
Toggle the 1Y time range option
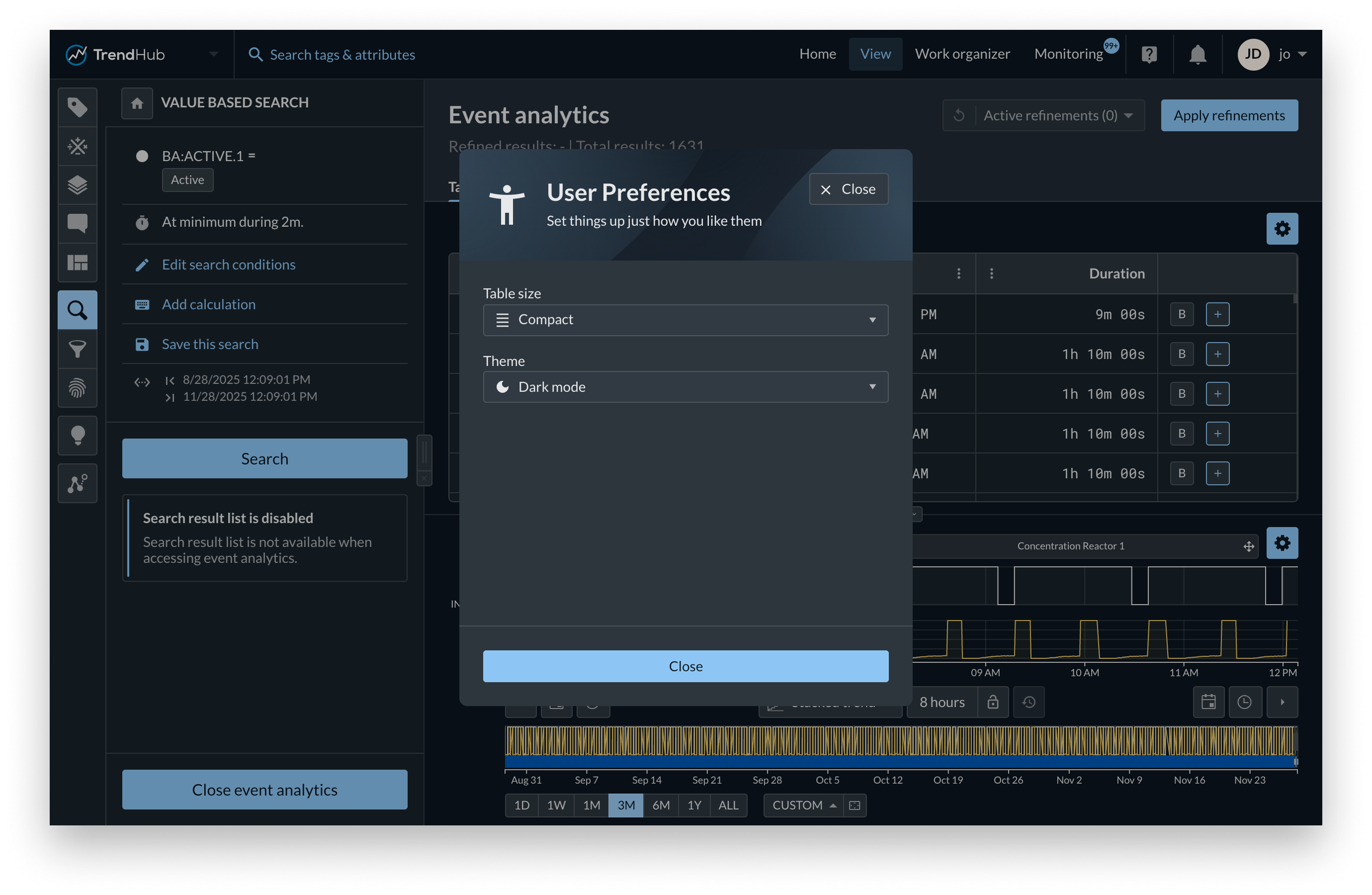(x=694, y=805)
